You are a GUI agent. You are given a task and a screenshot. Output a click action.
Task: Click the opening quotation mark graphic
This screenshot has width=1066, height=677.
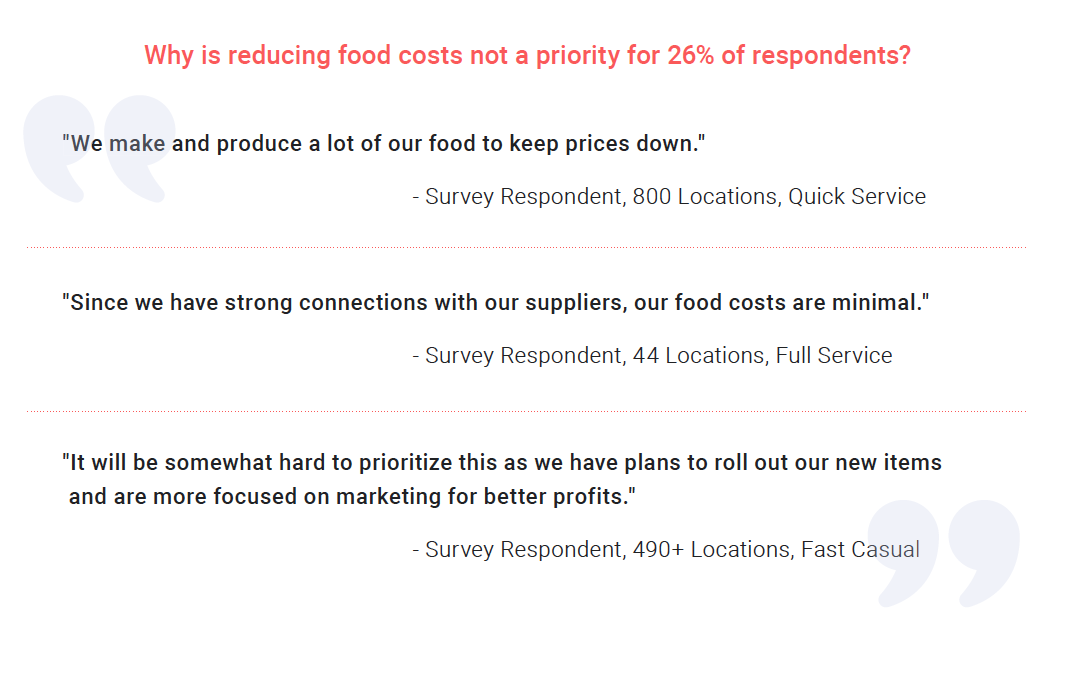click(x=99, y=149)
